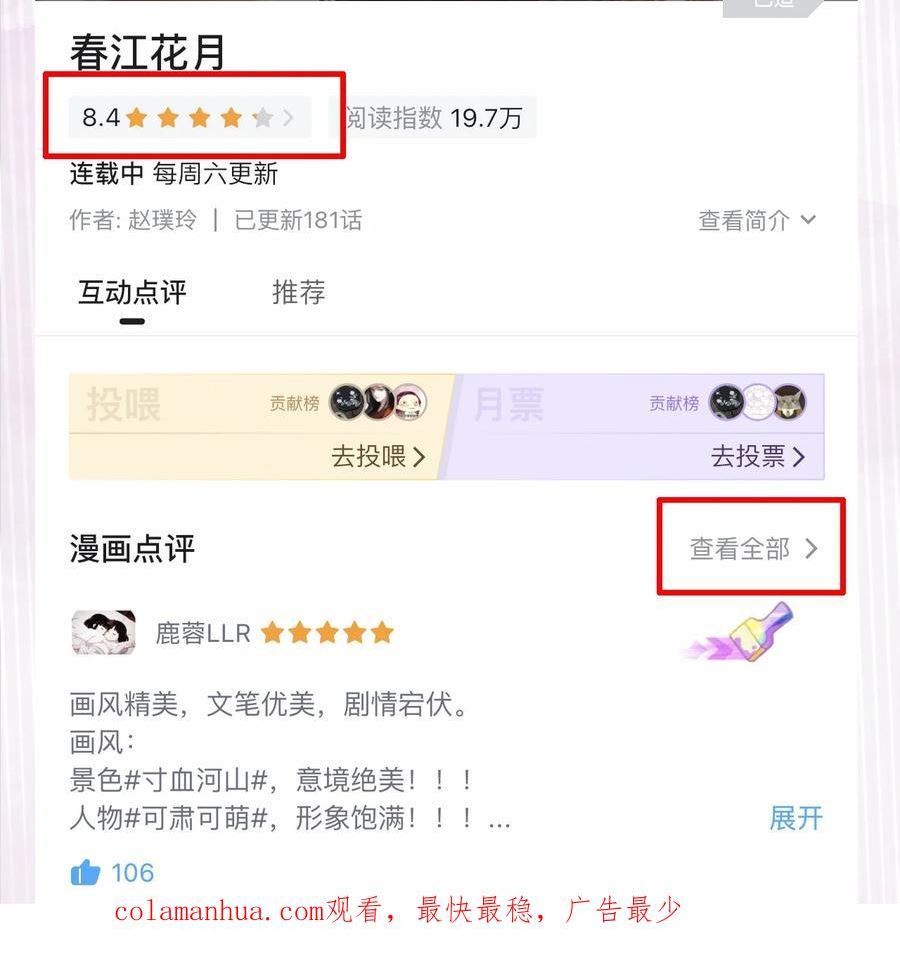Image resolution: width=900 pixels, height=975 pixels.
Task: Open 查看全部 for all reviews
Action: click(753, 549)
